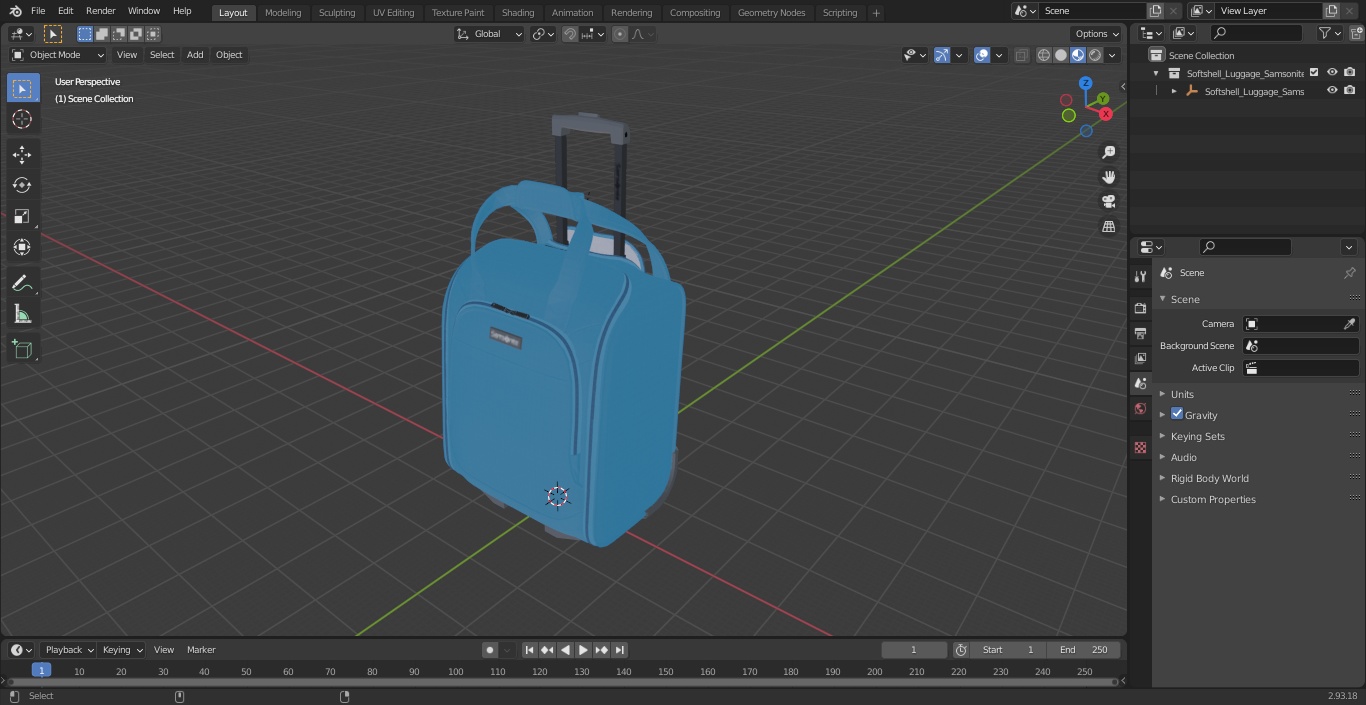Image resolution: width=1366 pixels, height=705 pixels.
Task: Pick the Add Cube tool
Action: point(22,350)
